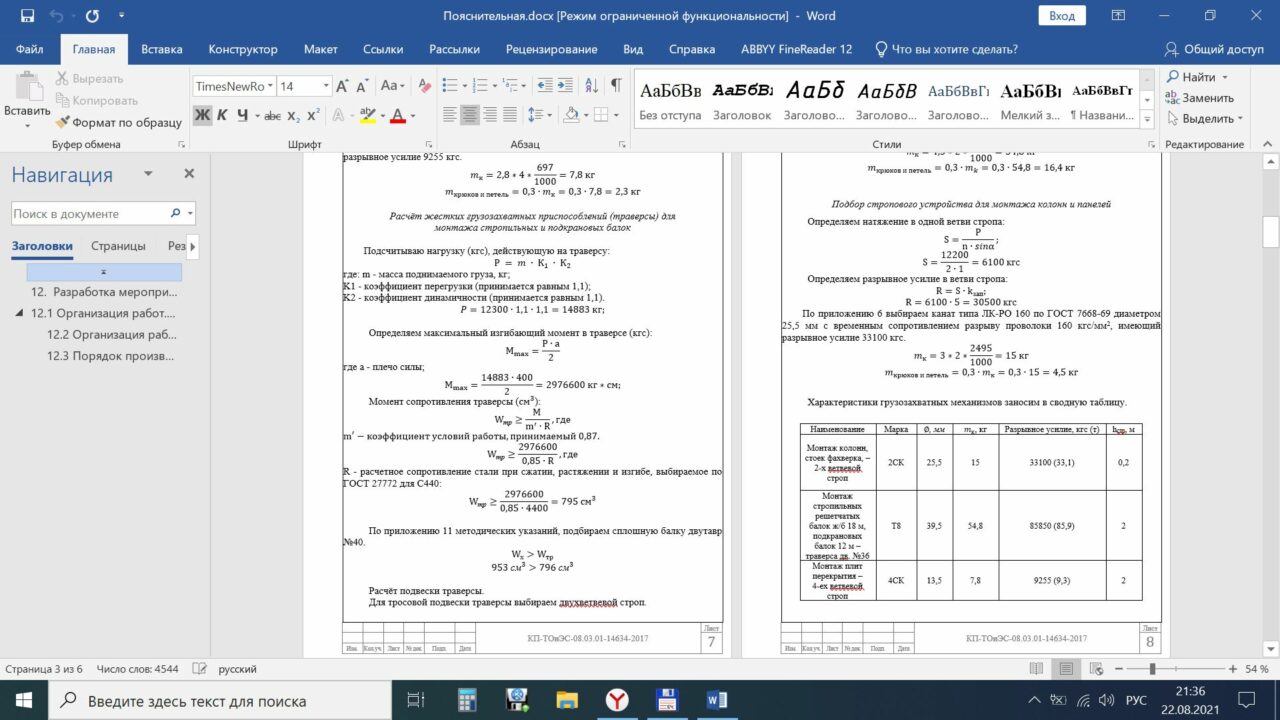Viewport: 1280px width, 720px height.
Task: Click the Windows taskbar search box
Action: coord(219,701)
